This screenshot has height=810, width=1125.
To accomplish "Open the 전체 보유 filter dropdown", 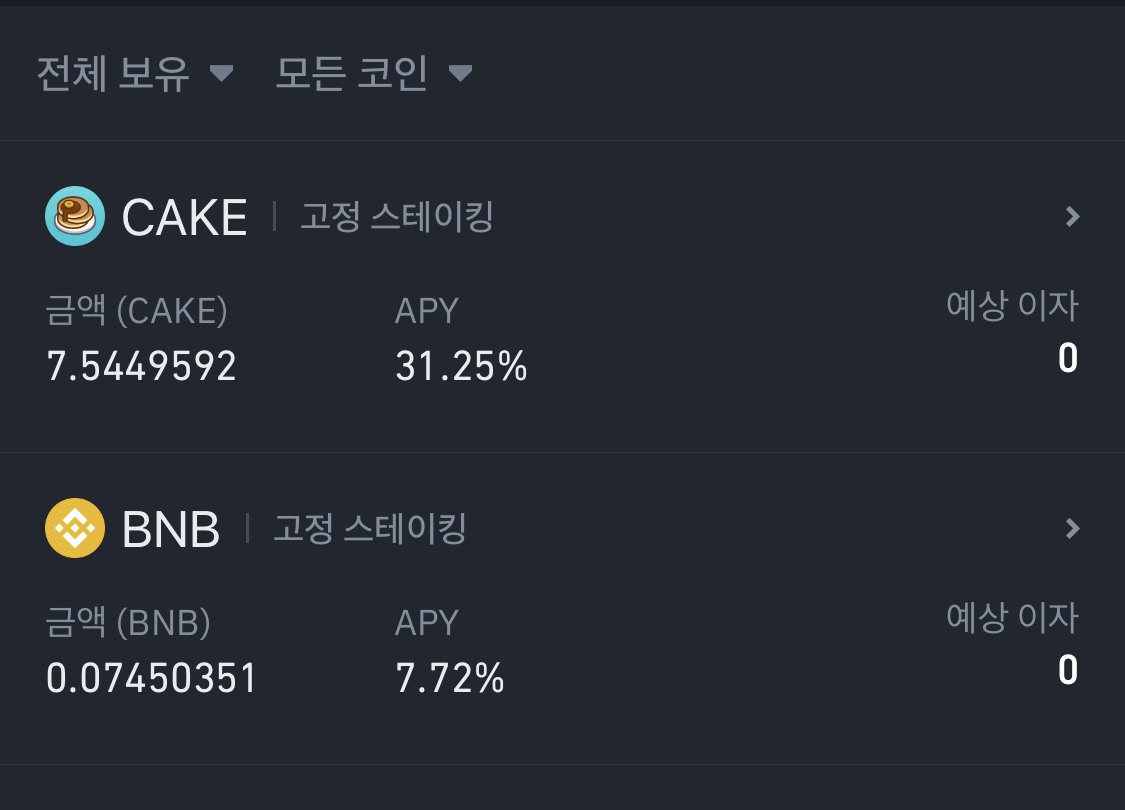I will [x=135, y=73].
